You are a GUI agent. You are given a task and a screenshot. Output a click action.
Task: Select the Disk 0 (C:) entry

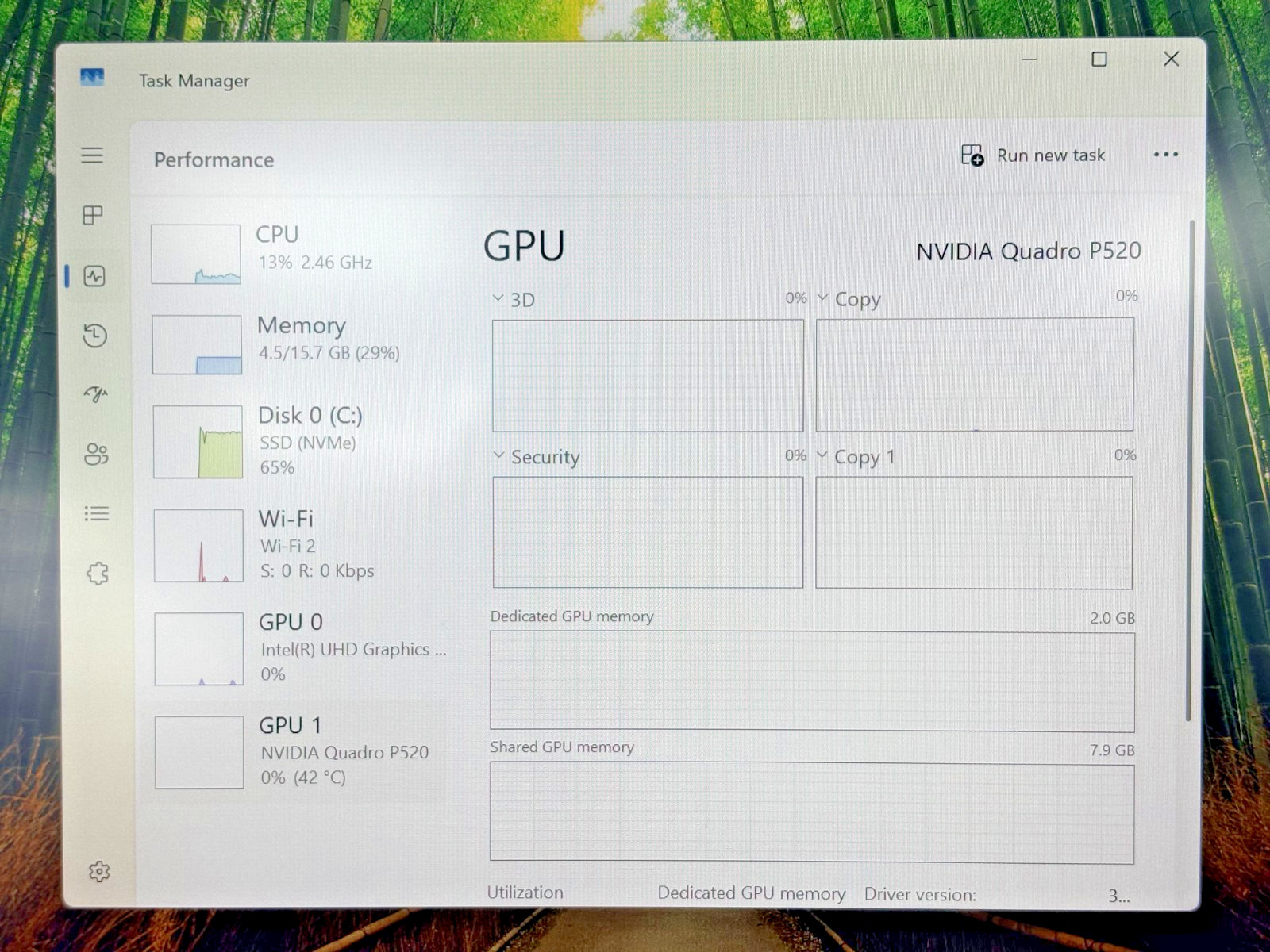point(298,441)
